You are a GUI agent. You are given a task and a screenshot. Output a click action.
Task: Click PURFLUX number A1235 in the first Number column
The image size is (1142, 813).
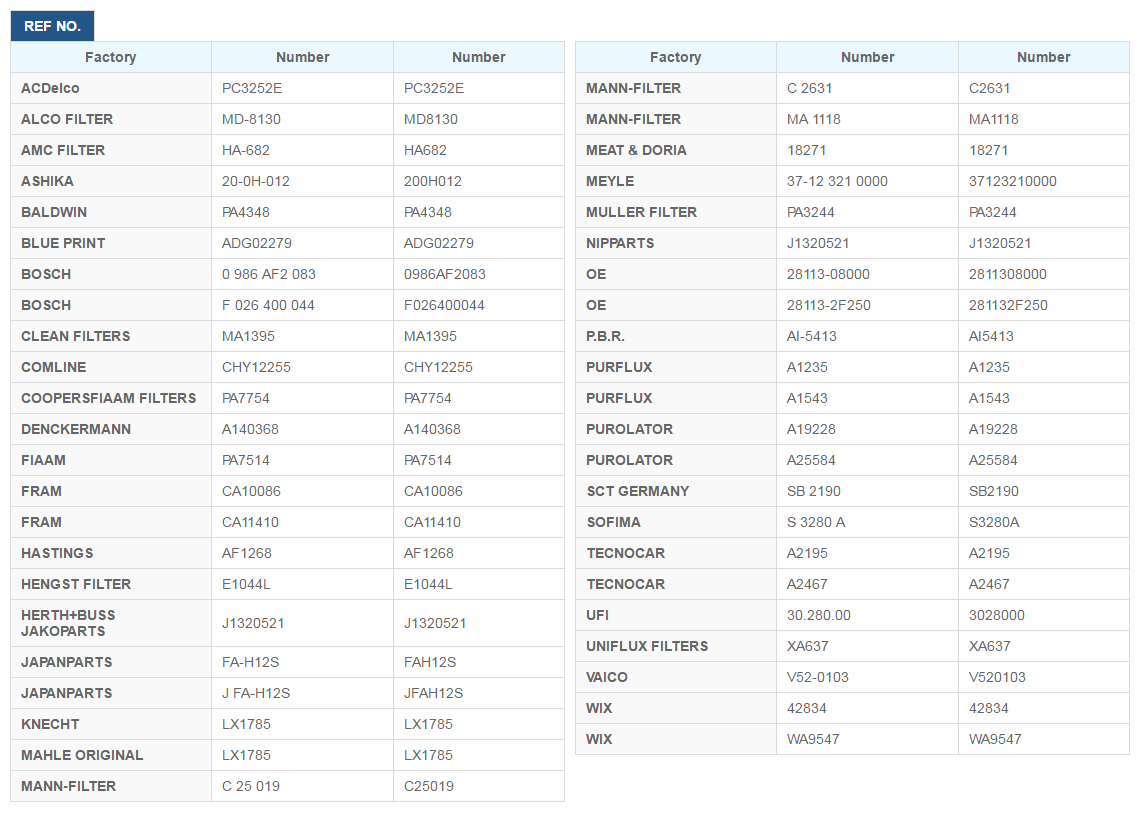pos(807,367)
